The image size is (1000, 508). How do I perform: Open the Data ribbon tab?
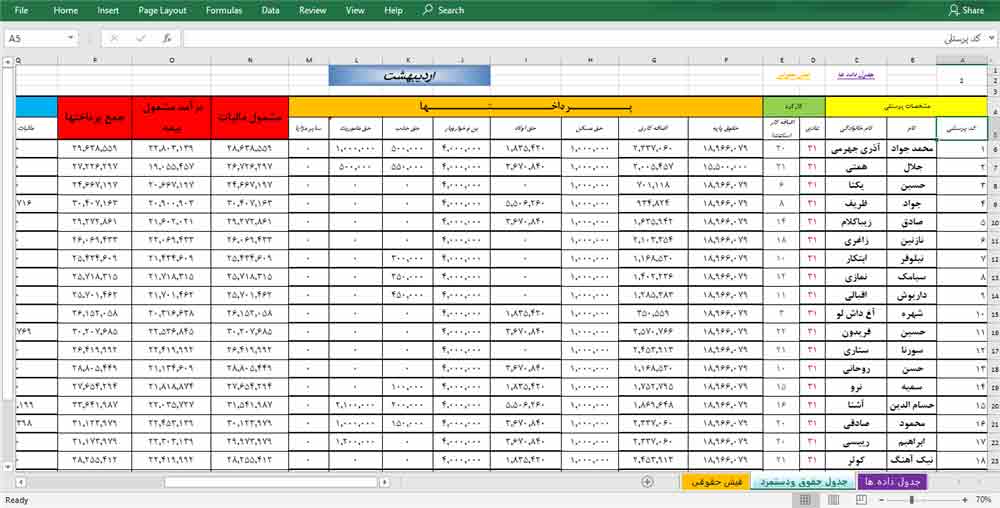pyautogui.click(x=270, y=10)
